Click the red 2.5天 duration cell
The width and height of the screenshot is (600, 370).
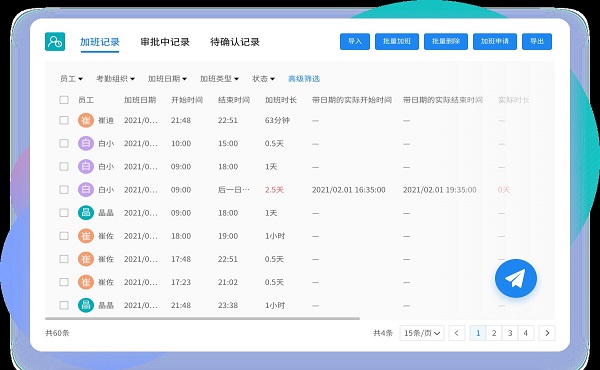(274, 190)
